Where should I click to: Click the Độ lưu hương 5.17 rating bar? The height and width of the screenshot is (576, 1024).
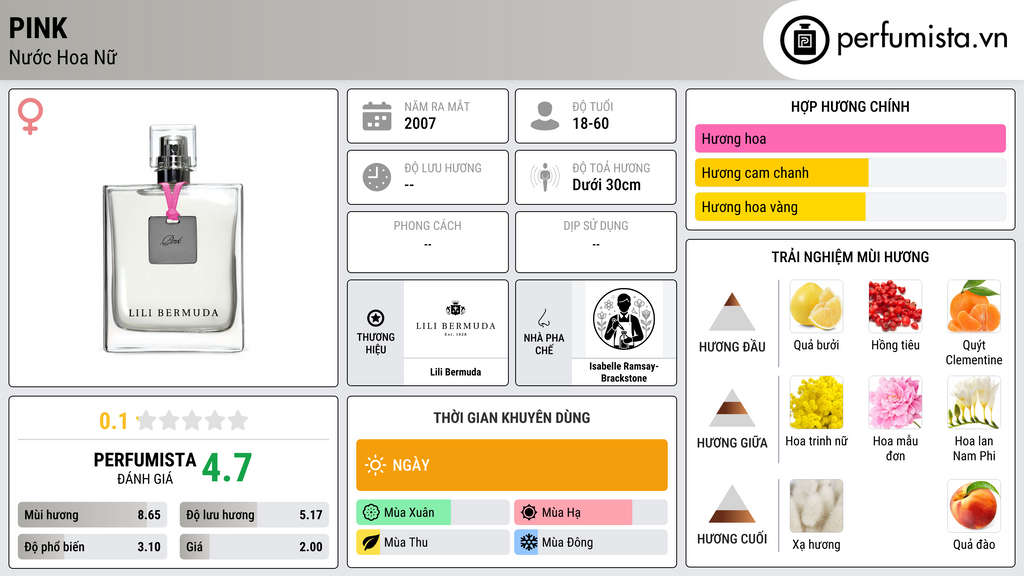coord(254,515)
